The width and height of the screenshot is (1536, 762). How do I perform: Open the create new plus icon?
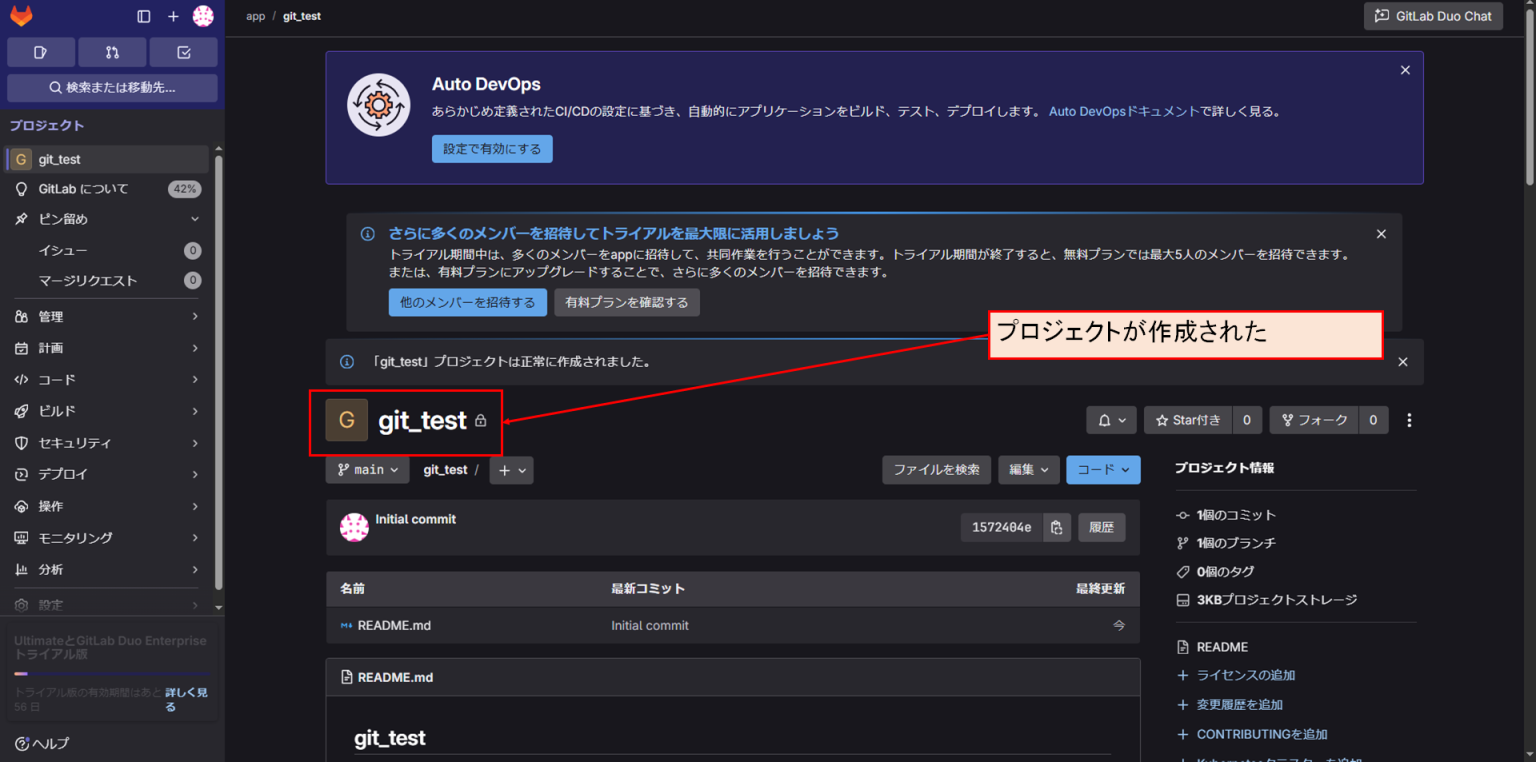[x=174, y=15]
